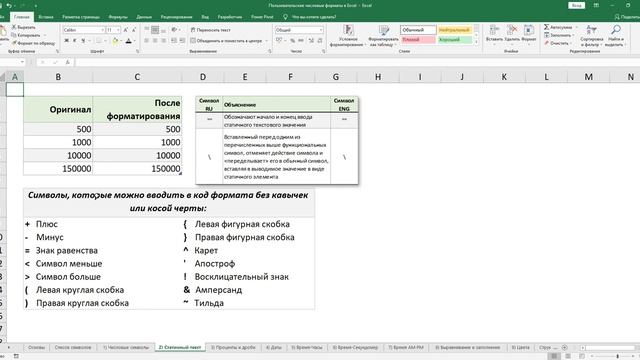The image size is (640, 360).
Task: Decrease font size with the small A icon
Action: [x=134, y=30]
